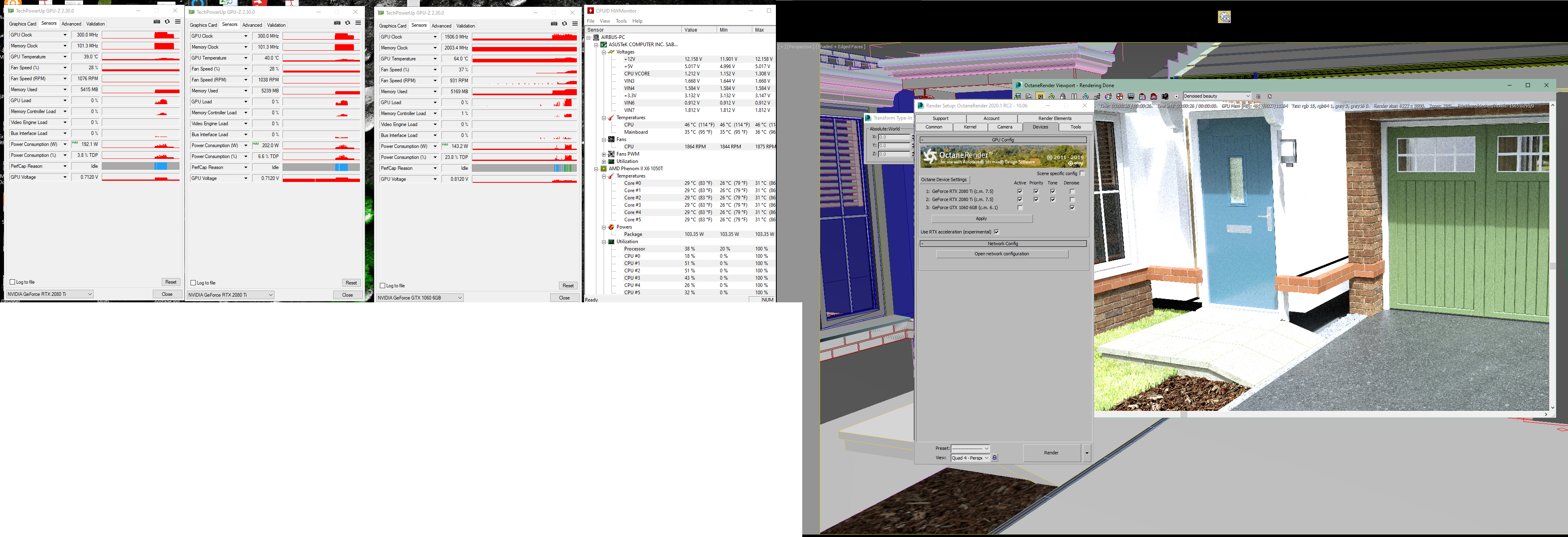The height and width of the screenshot is (537, 1568).
Task: Click the color wheel icon in Octane viewport toolbar
Action: click(1108, 96)
